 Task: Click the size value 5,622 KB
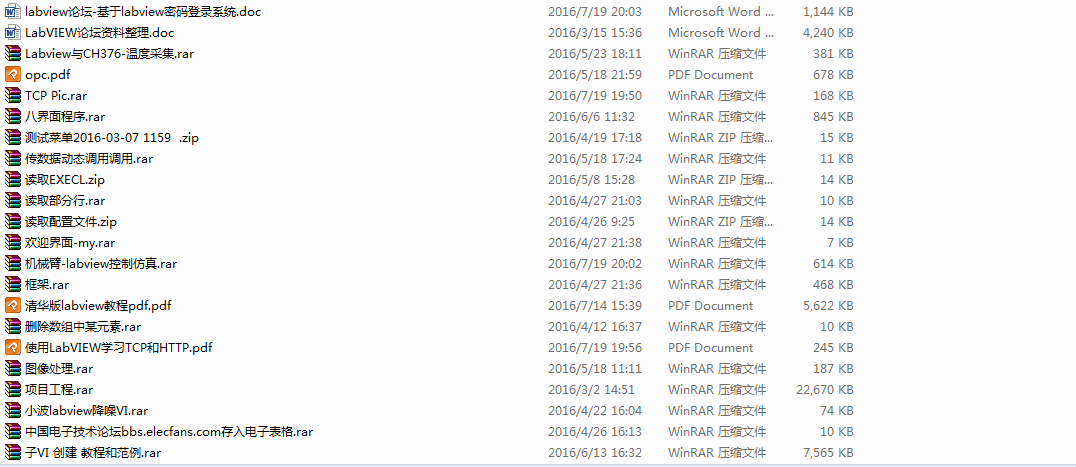[x=828, y=306]
